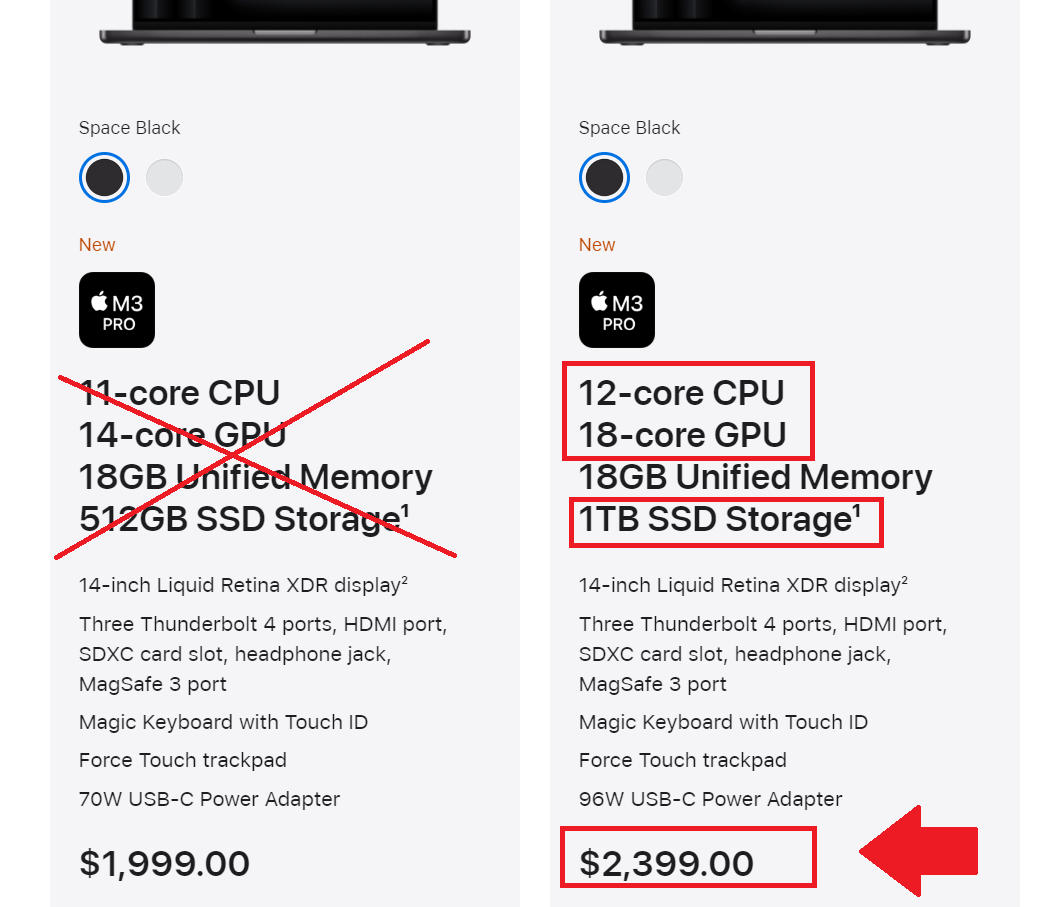Select Space Black swatch on the 12-core model

[x=604, y=178]
